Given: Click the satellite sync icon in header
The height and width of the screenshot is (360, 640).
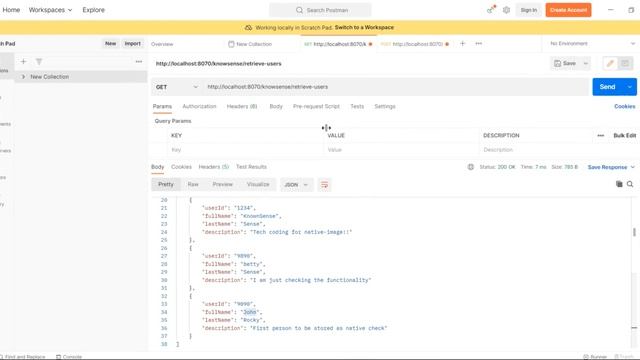Looking at the screenshot, I should [x=491, y=10].
